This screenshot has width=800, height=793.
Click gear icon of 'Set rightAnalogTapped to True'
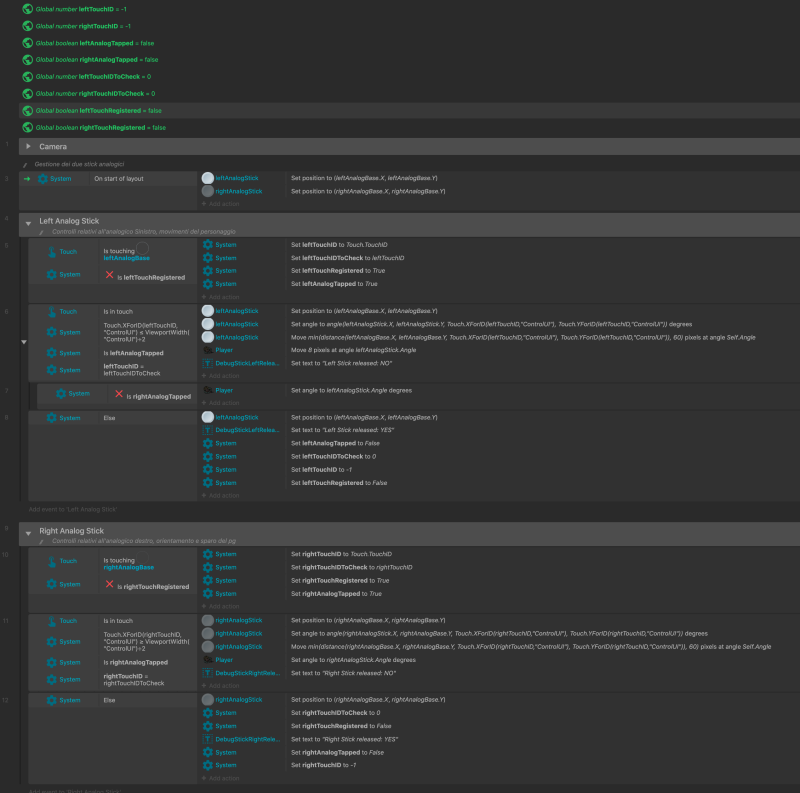(x=208, y=593)
